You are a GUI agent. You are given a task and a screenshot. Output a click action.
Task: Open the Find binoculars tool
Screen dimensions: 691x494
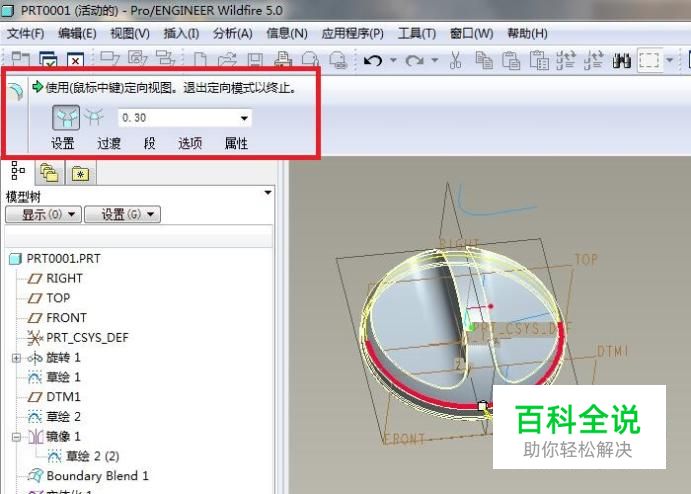coord(621,60)
